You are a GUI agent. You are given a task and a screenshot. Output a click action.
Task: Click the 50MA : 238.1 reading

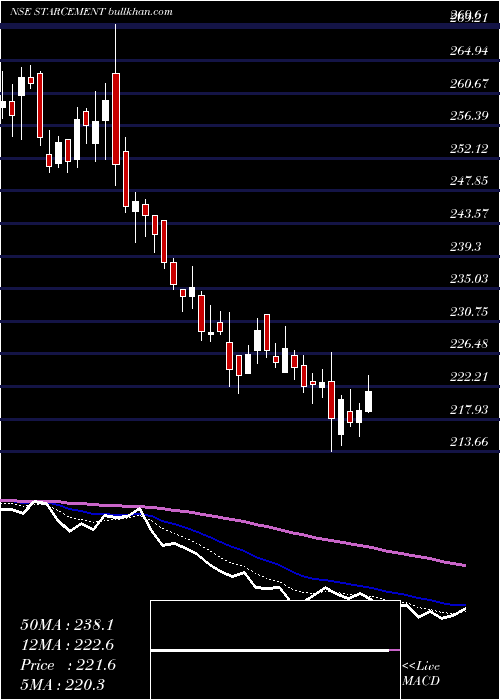[67, 625]
